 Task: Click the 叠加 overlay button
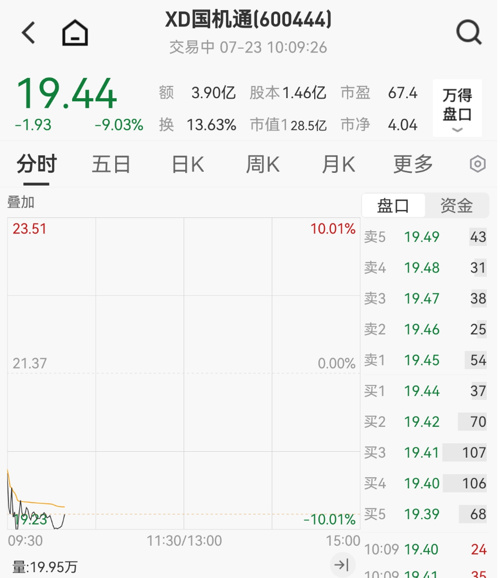coord(21,202)
